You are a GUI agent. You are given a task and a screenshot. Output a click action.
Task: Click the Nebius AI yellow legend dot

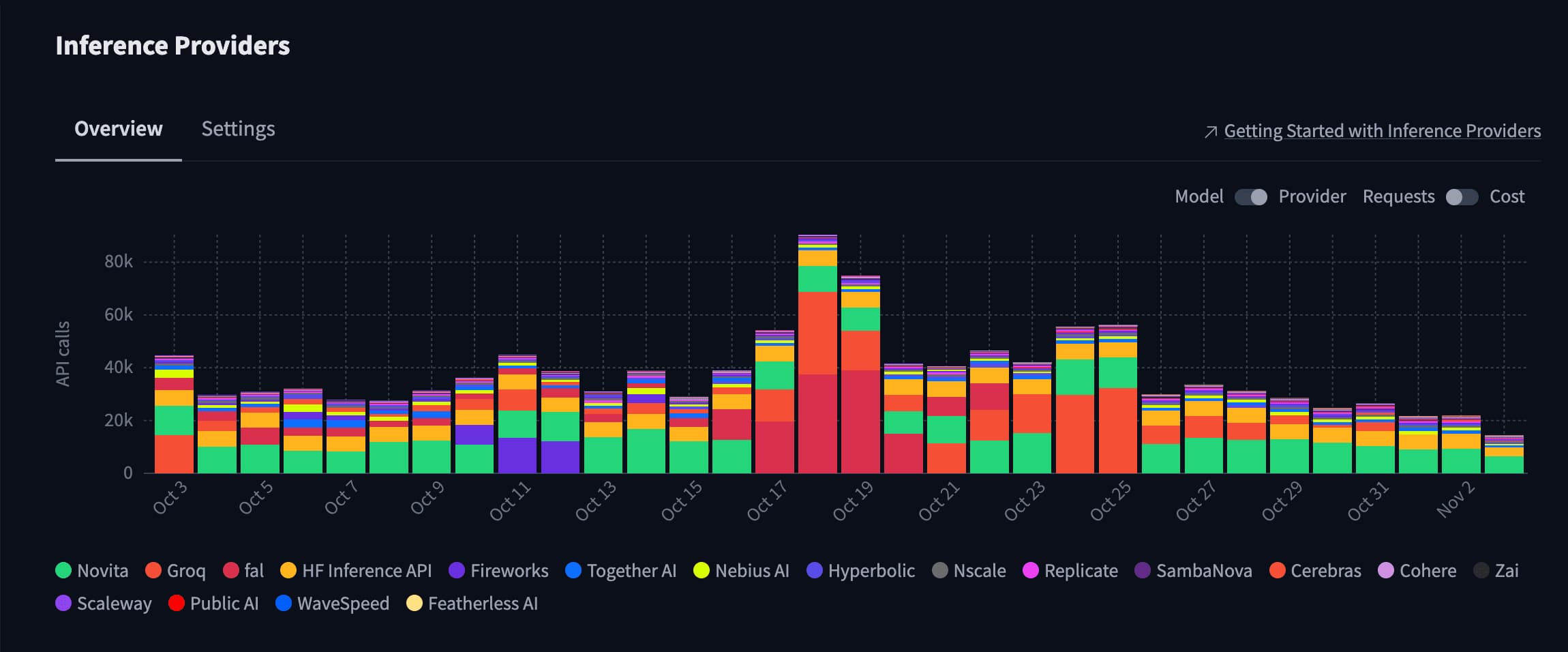click(702, 570)
